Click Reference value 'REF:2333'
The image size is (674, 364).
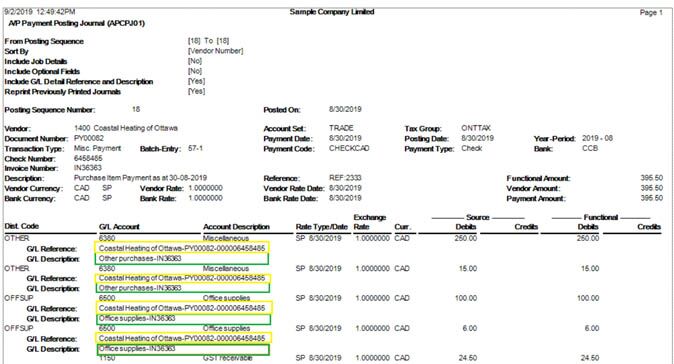(x=345, y=178)
